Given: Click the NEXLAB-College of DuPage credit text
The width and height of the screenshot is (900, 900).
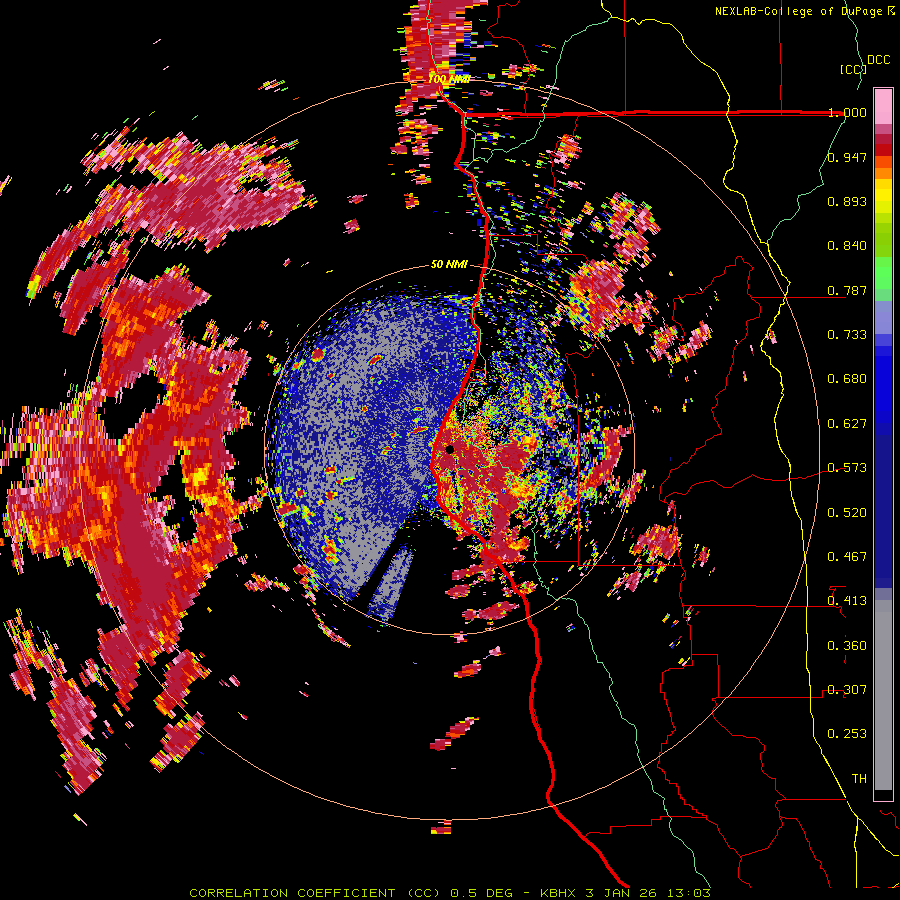Looking at the screenshot, I should coord(798,11).
